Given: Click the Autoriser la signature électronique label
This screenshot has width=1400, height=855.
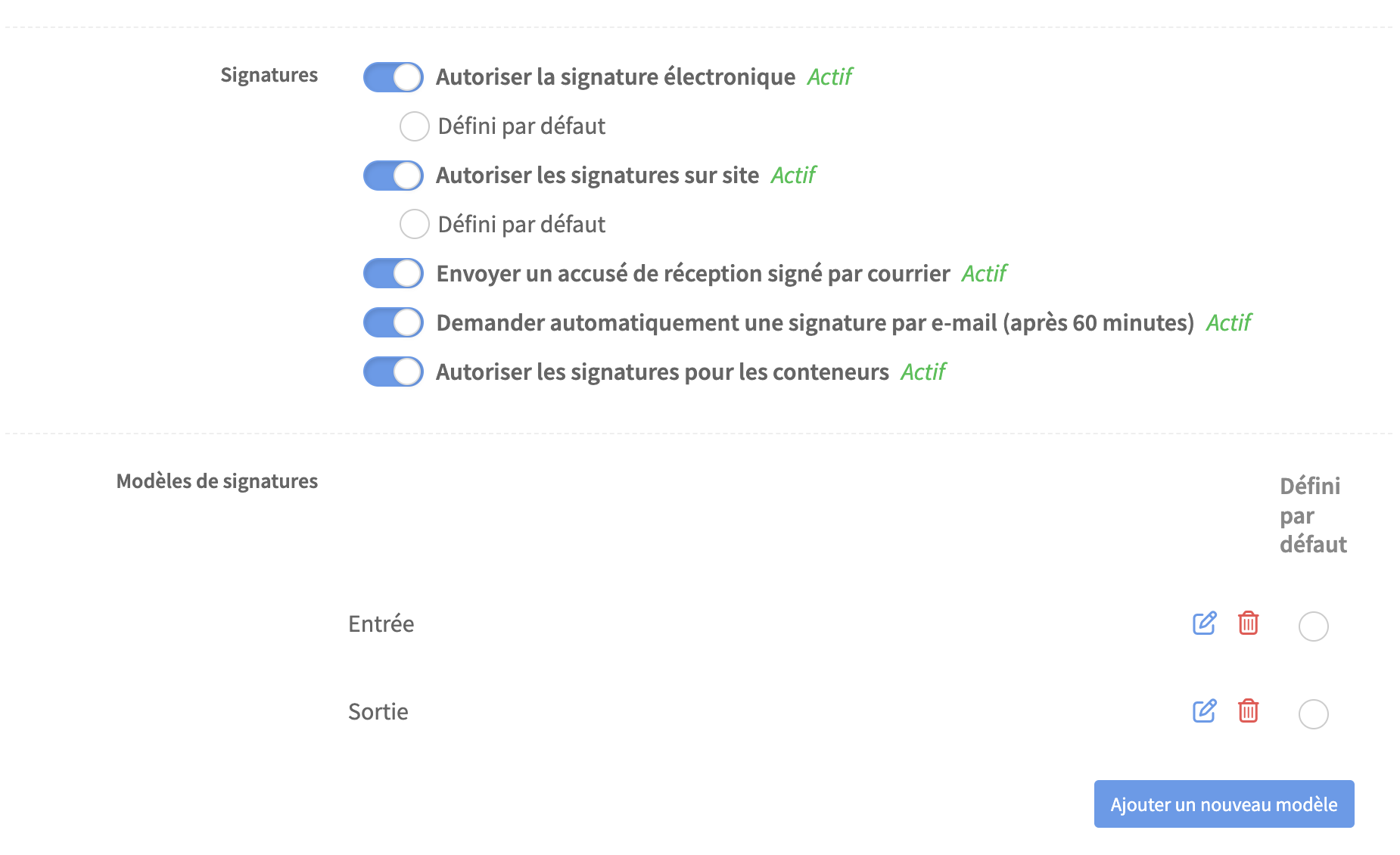Looking at the screenshot, I should coord(615,77).
